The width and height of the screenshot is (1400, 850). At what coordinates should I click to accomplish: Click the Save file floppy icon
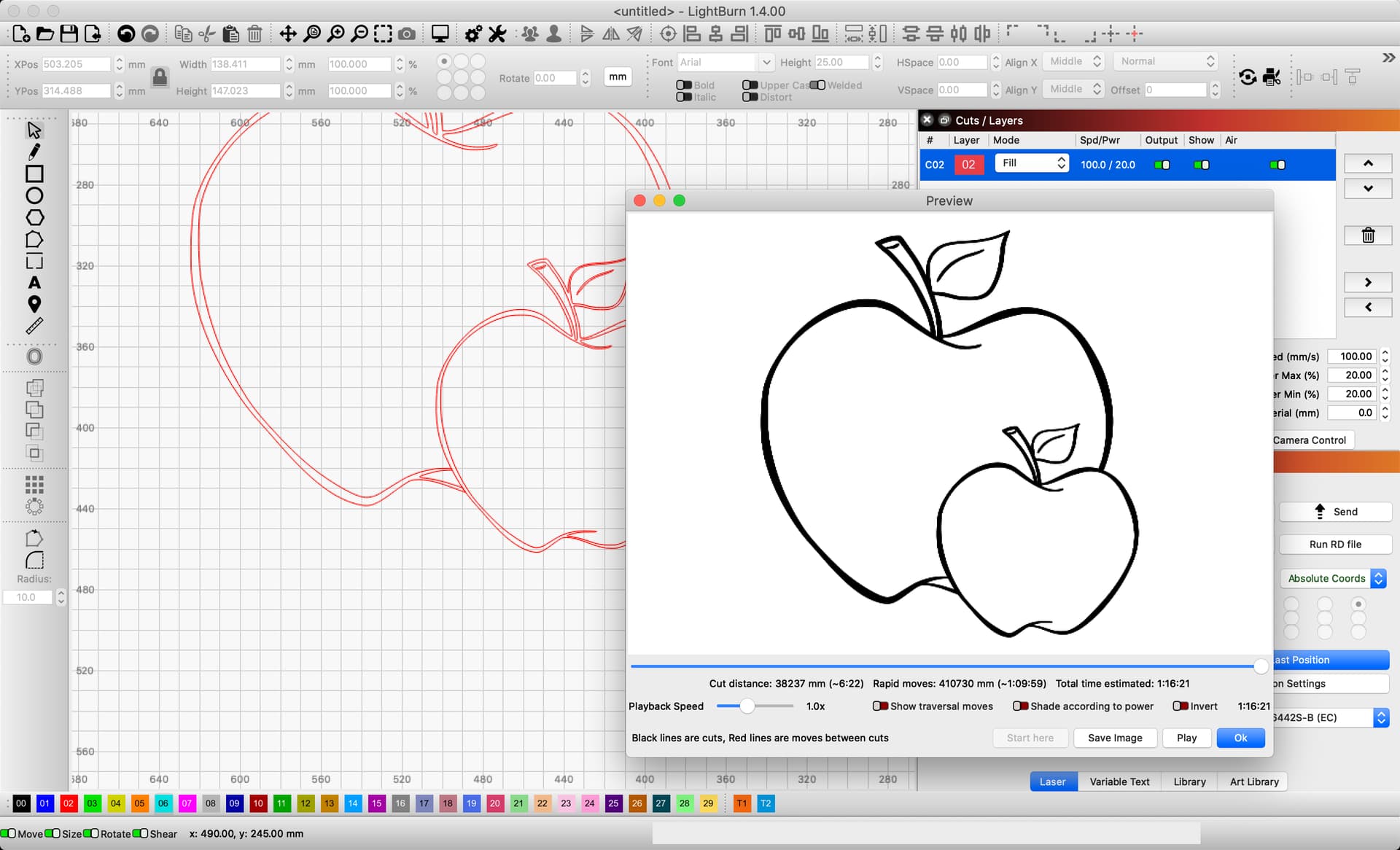point(69,34)
